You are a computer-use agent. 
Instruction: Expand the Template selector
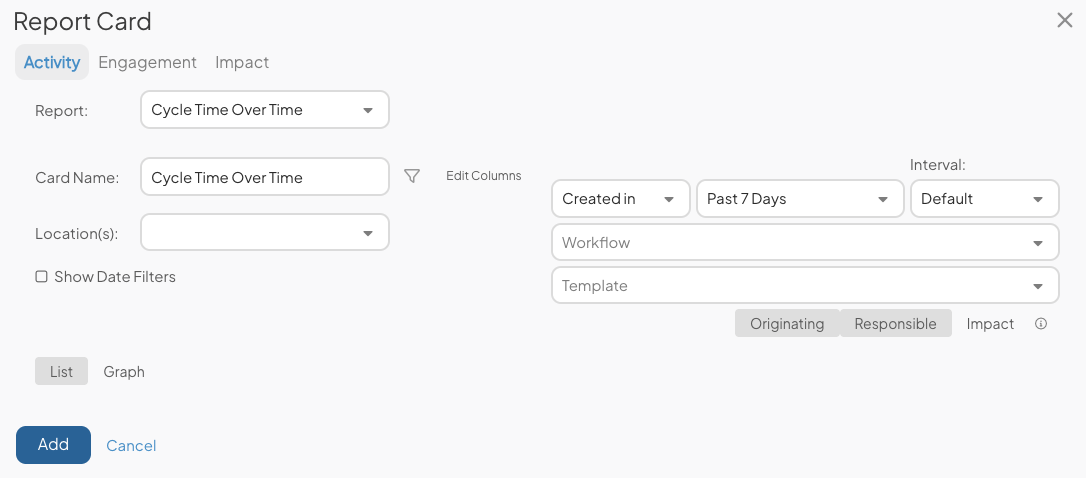point(805,285)
